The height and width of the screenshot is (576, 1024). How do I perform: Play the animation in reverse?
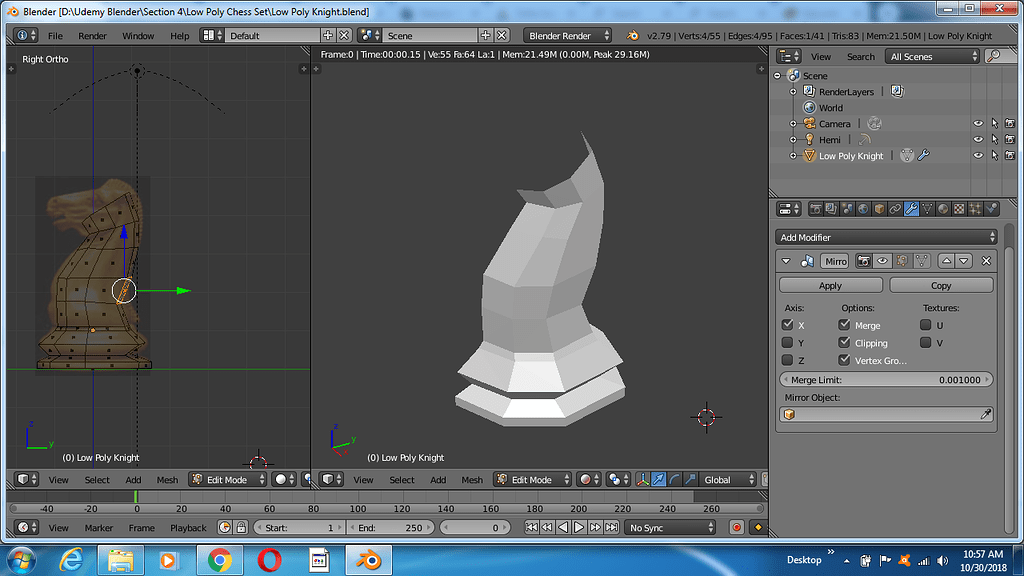pos(563,527)
